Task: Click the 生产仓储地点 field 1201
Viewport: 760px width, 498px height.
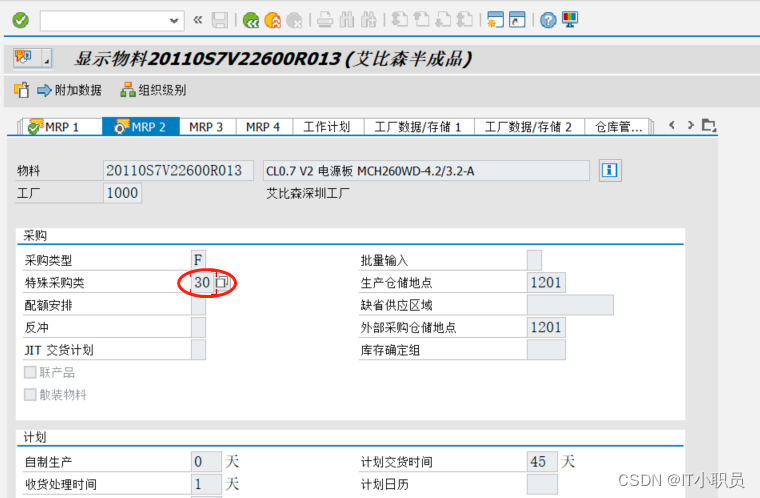Action: pos(546,282)
